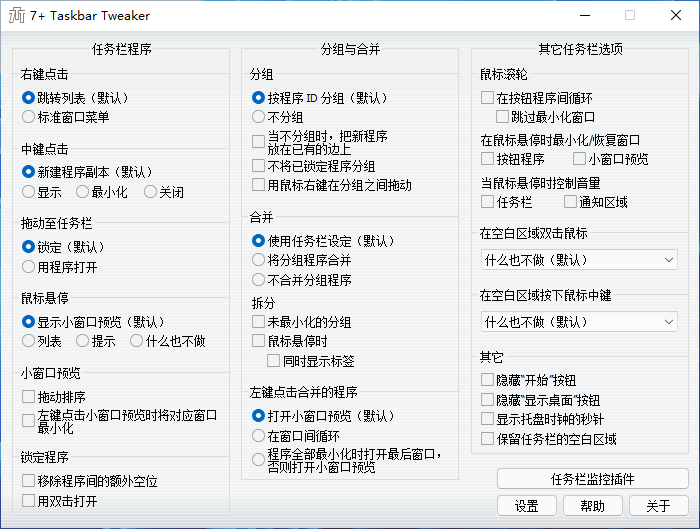Select 打开小窗口预览（默认） radio option

(x=258, y=416)
